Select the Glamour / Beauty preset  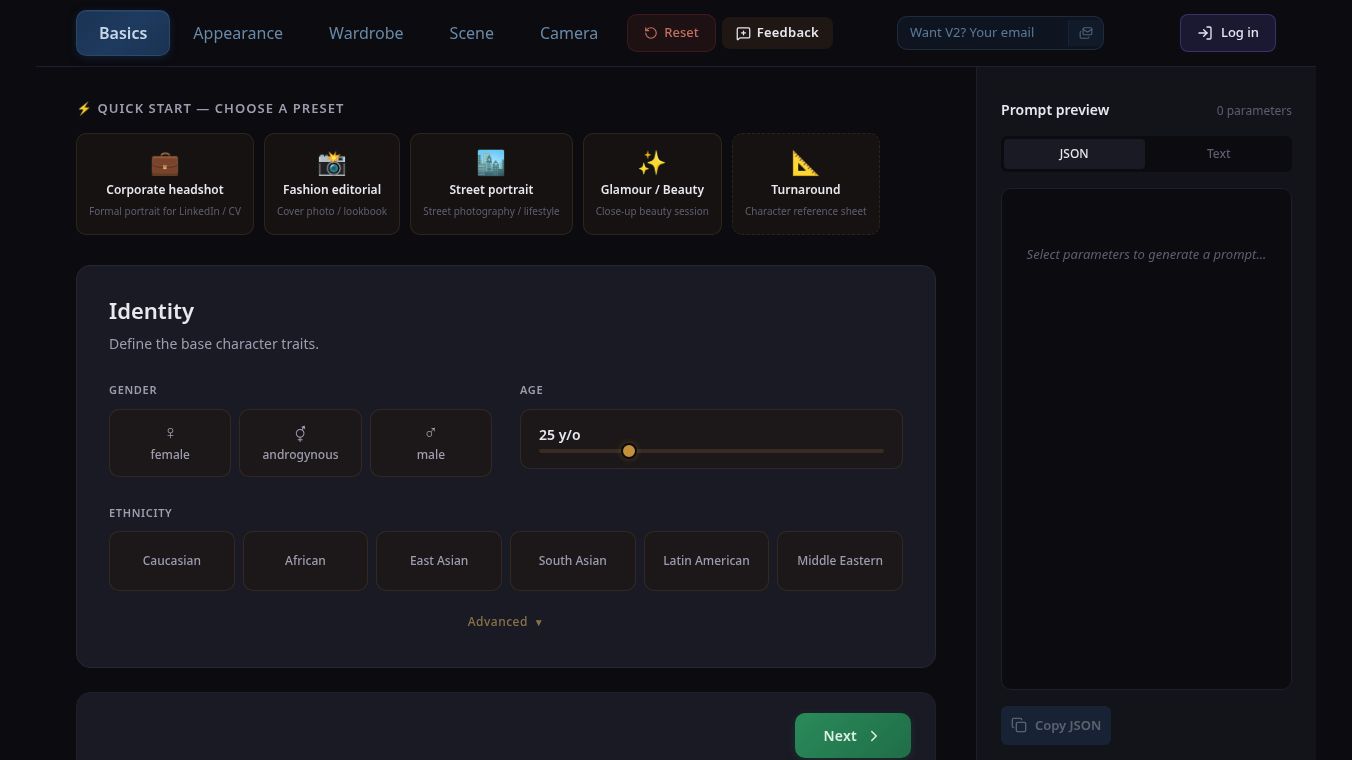[x=652, y=184]
